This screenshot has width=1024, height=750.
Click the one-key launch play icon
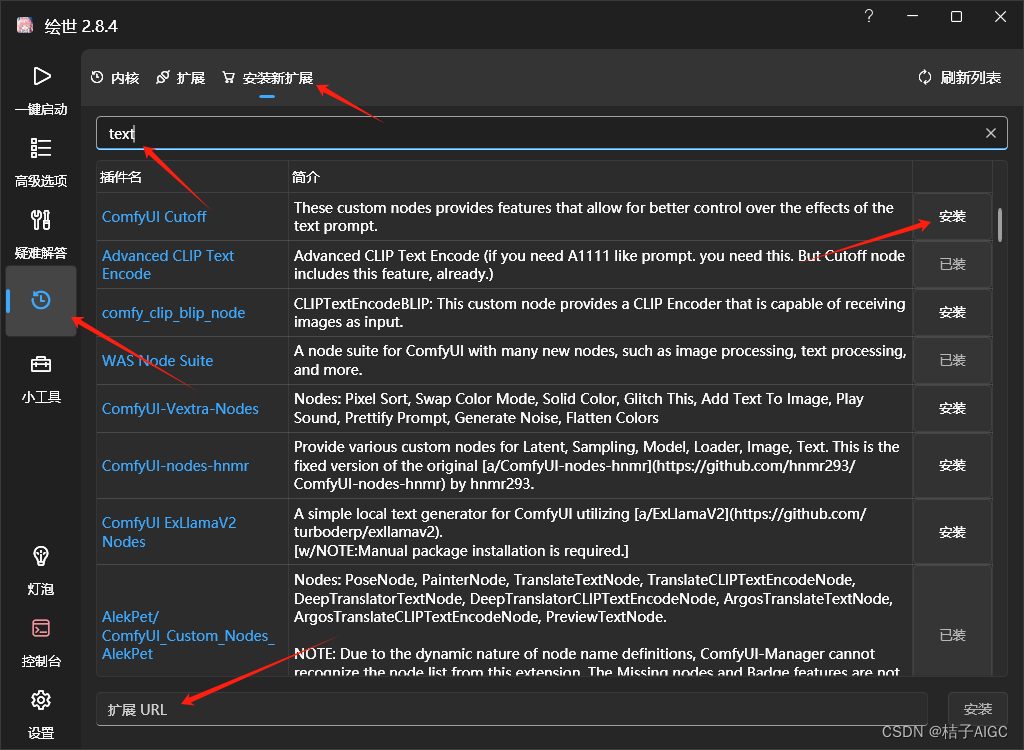point(41,76)
